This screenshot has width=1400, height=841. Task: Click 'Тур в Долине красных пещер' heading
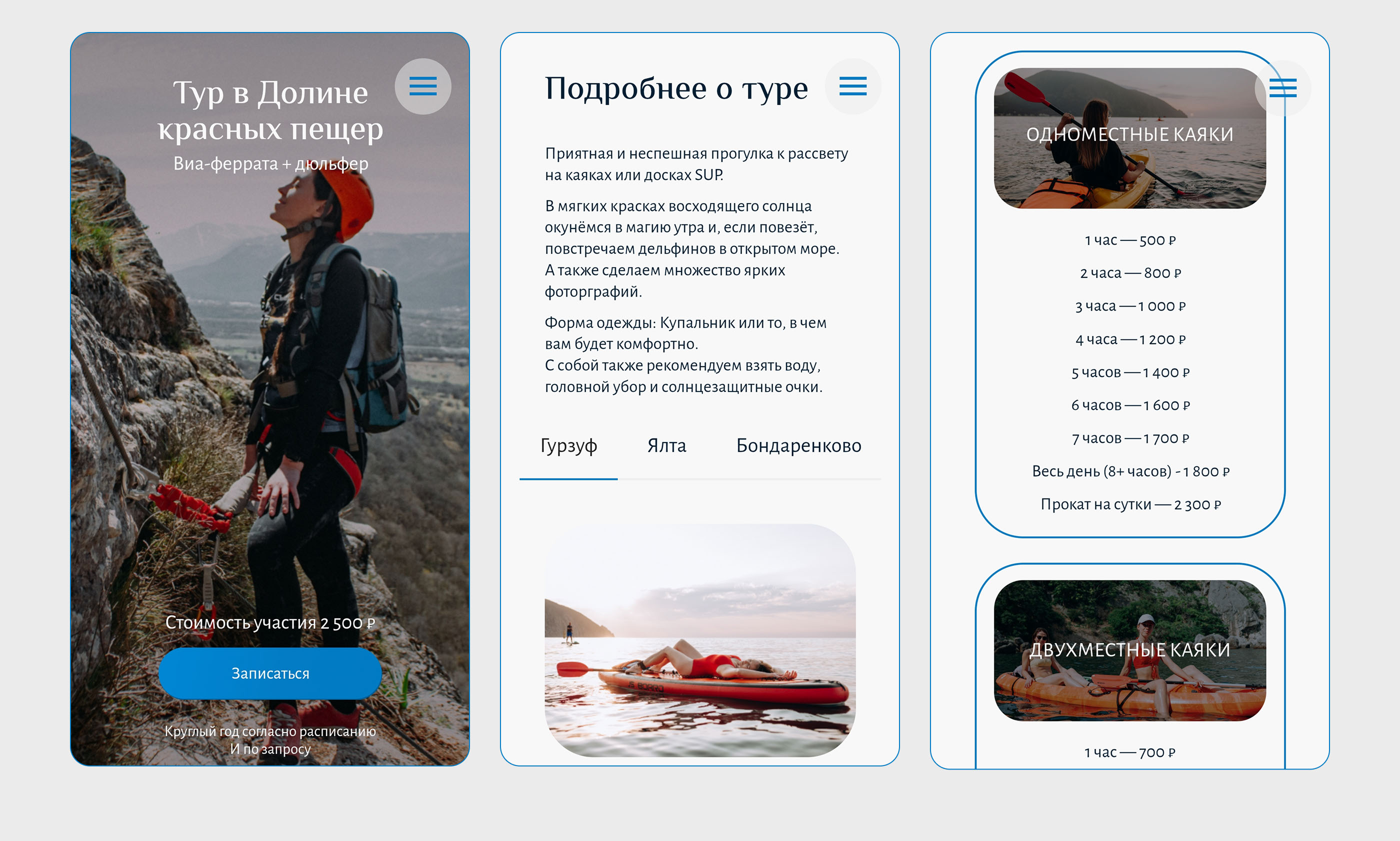pyautogui.click(x=270, y=110)
